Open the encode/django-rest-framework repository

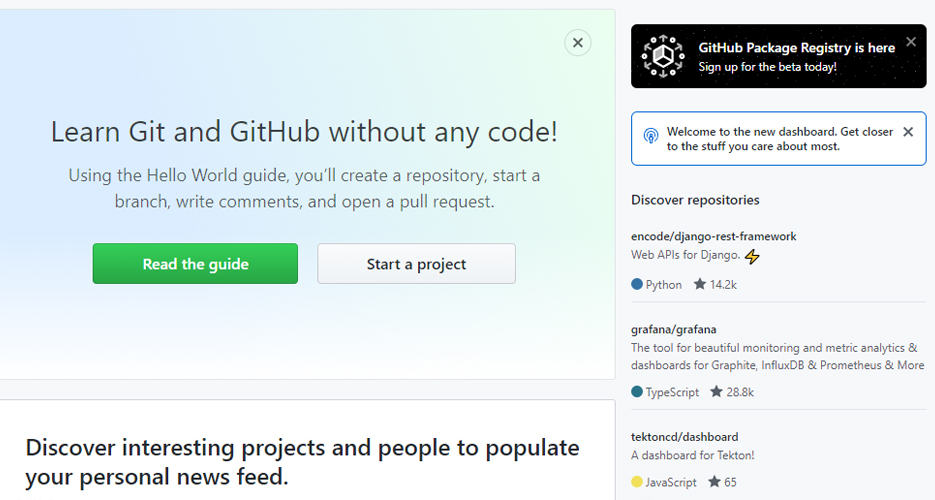click(x=713, y=236)
